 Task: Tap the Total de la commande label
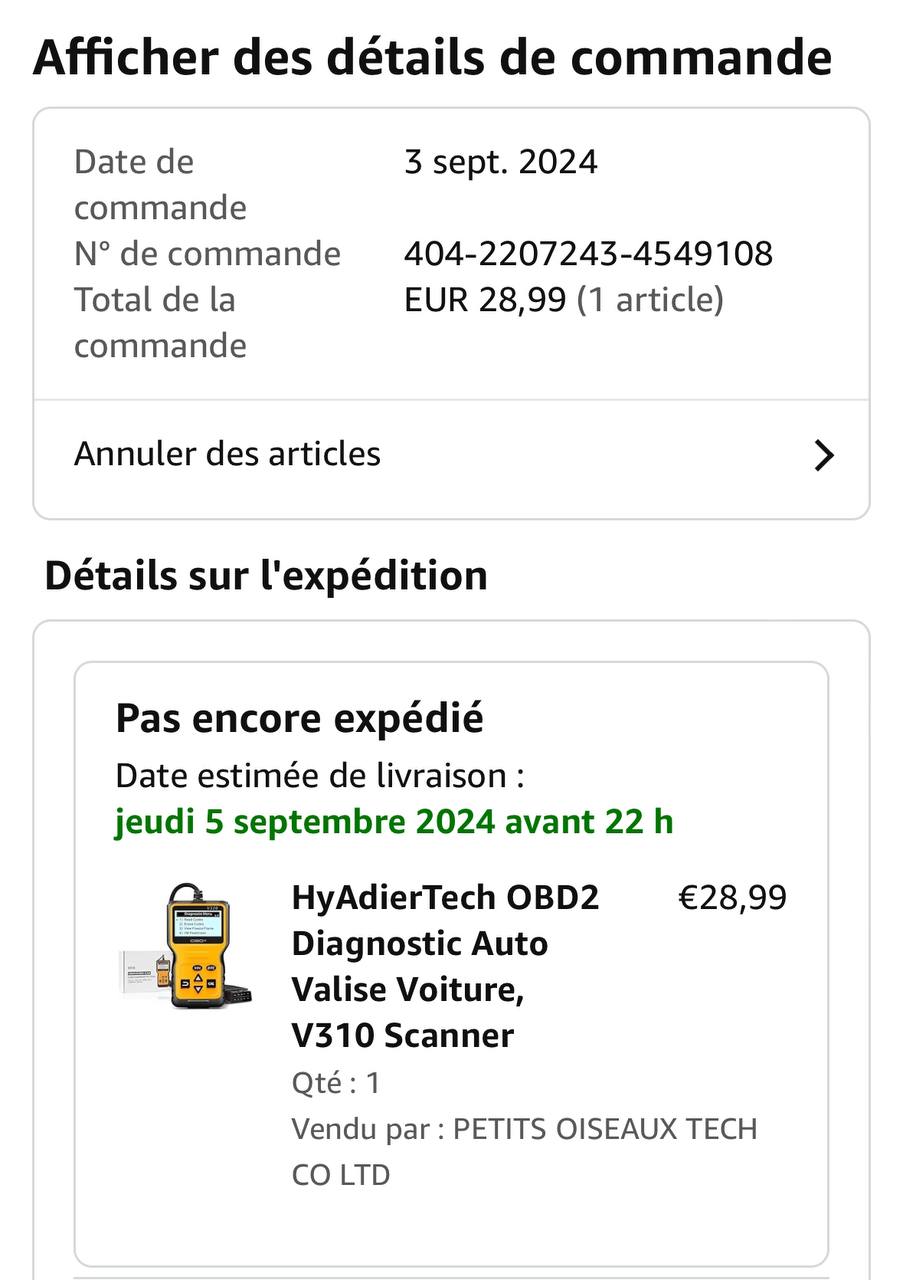point(160,322)
